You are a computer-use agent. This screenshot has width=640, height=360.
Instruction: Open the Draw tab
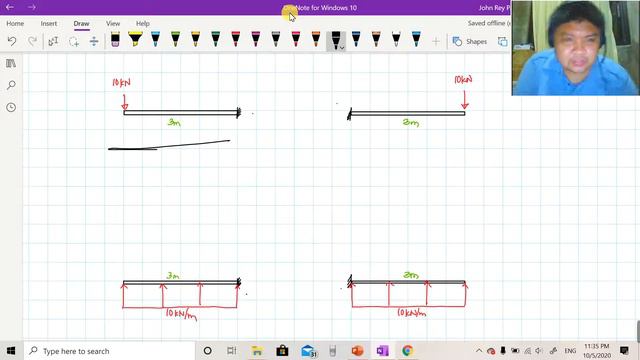(x=81, y=23)
